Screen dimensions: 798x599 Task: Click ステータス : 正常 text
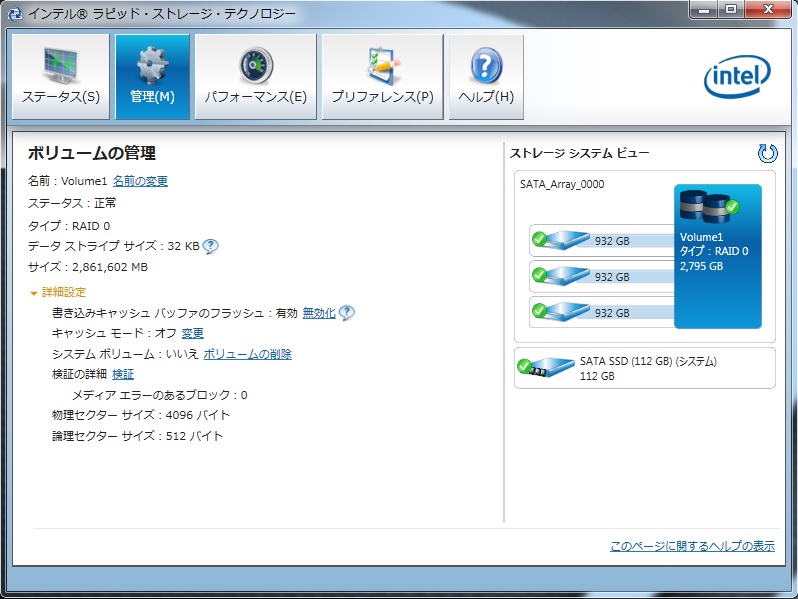click(x=72, y=203)
